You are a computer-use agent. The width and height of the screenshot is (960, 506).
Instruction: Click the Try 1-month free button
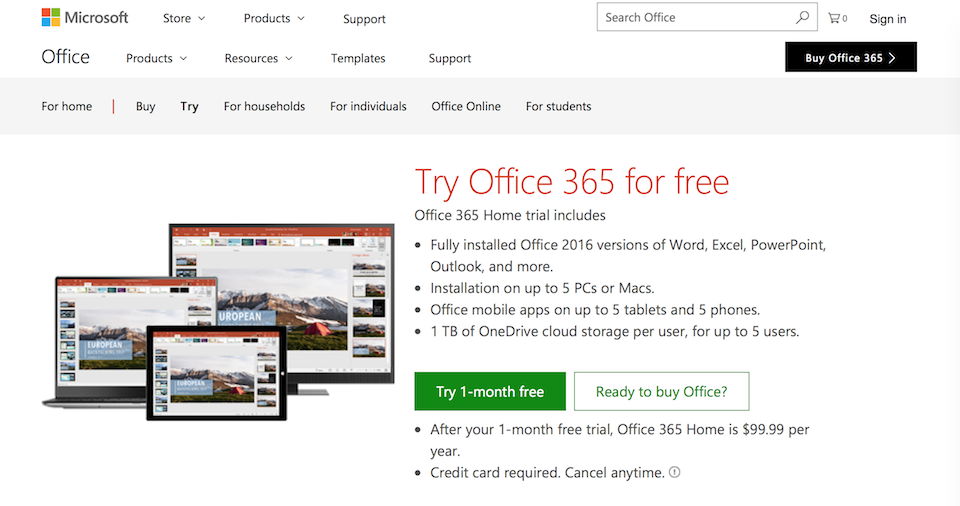490,391
